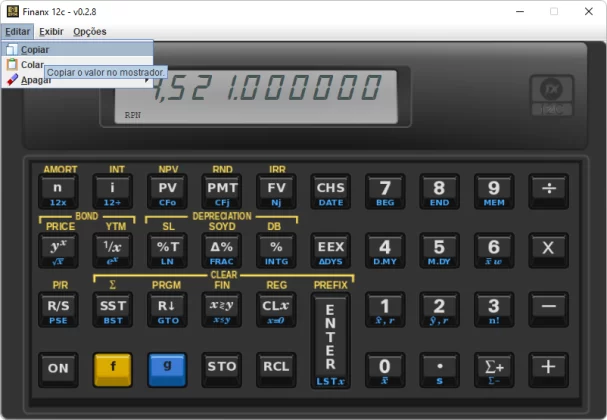The height and width of the screenshot is (420, 607).
Task: Click the x≷y swap key
Action: pyautogui.click(x=222, y=310)
